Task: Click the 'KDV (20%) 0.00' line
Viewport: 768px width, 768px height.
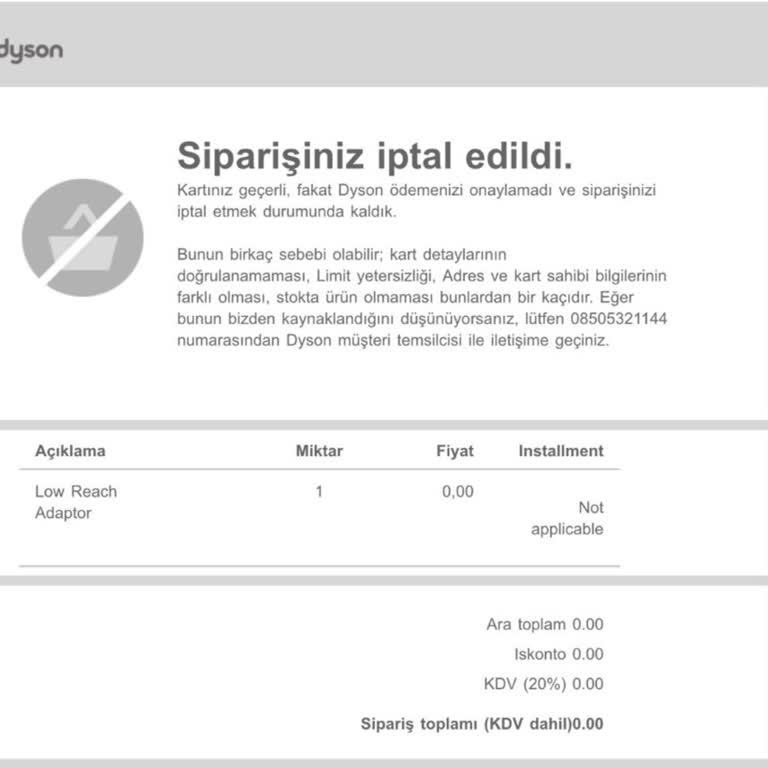Action: (544, 684)
